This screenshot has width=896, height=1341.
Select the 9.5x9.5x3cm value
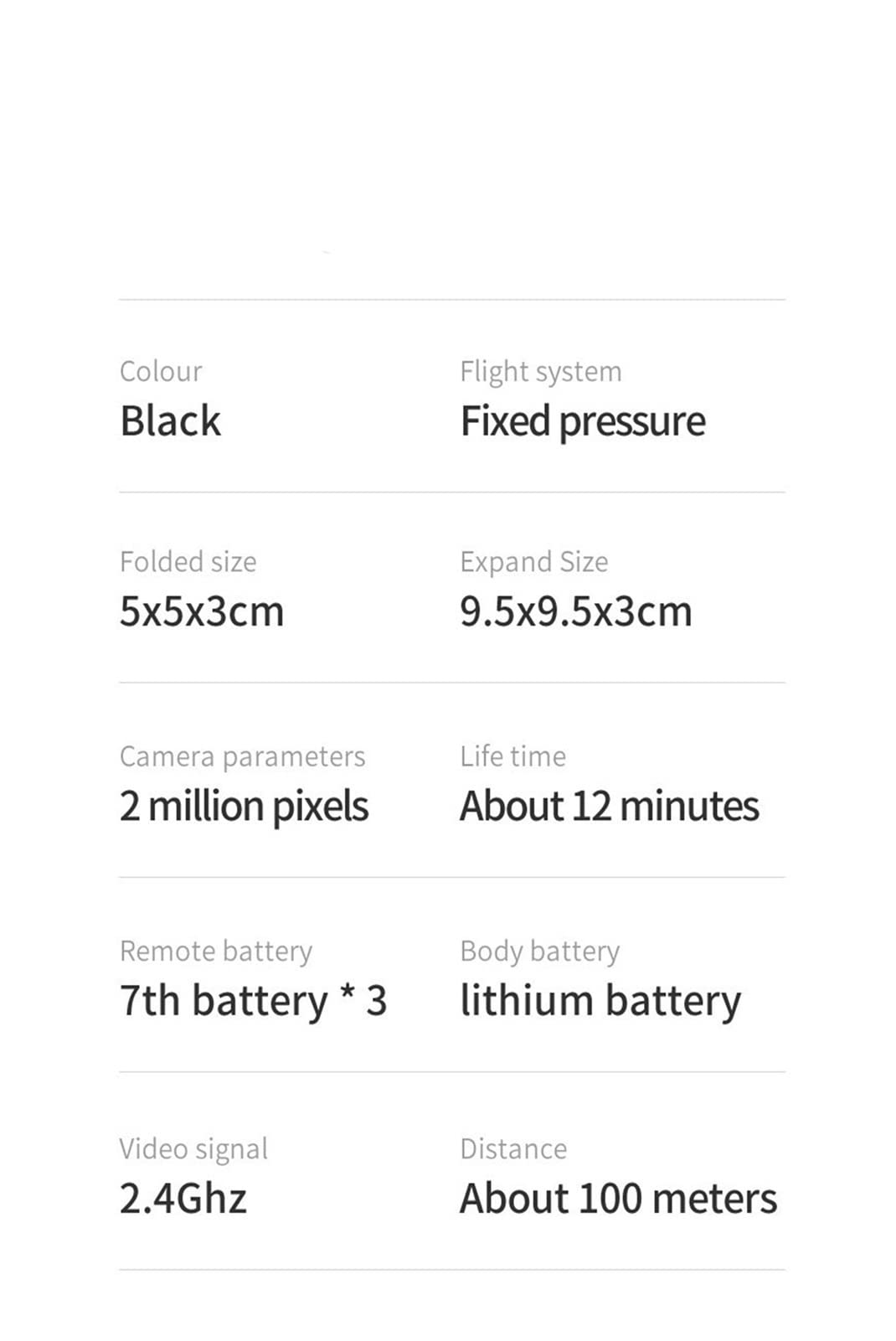tap(576, 611)
